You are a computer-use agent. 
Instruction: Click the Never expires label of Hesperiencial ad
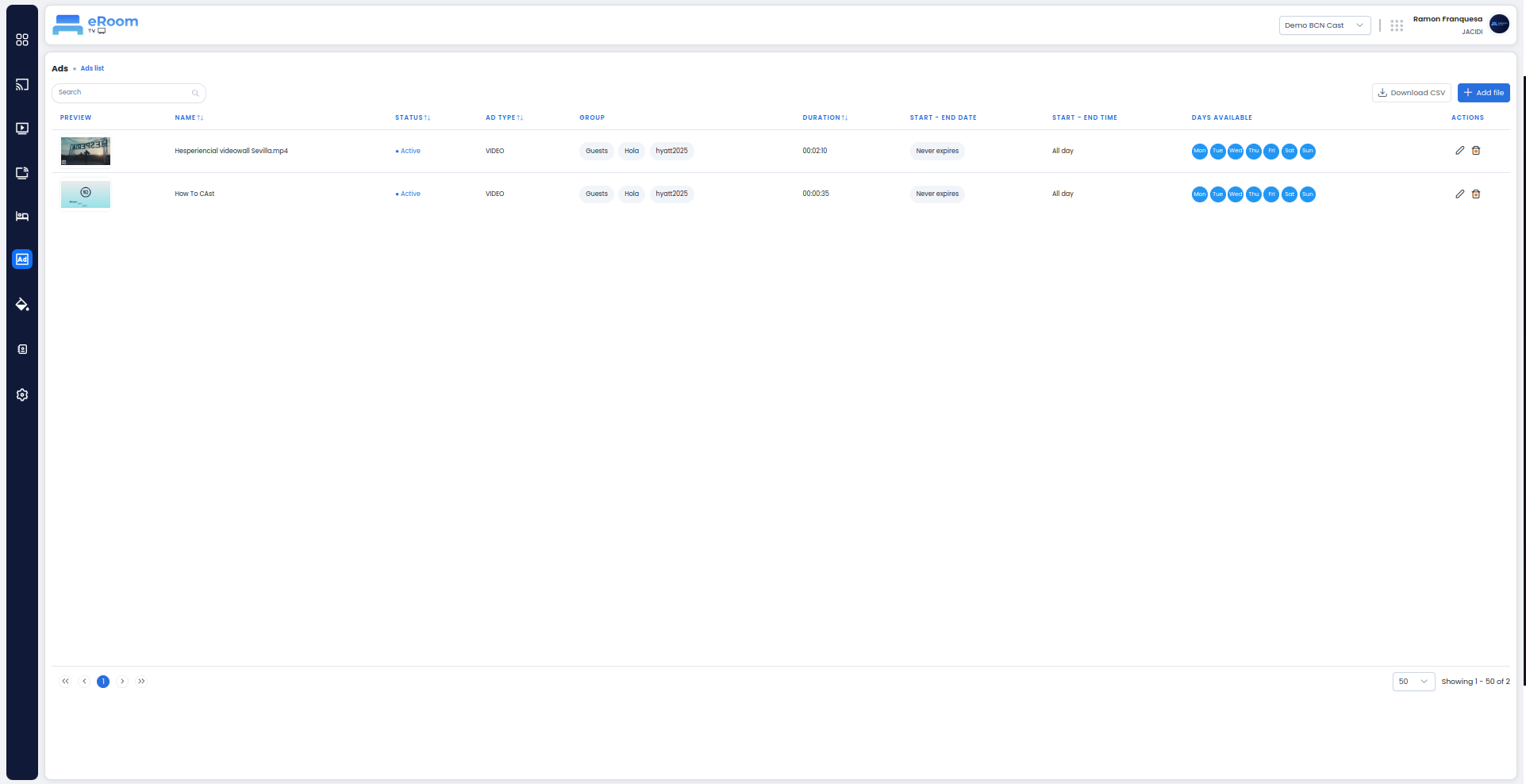937,151
